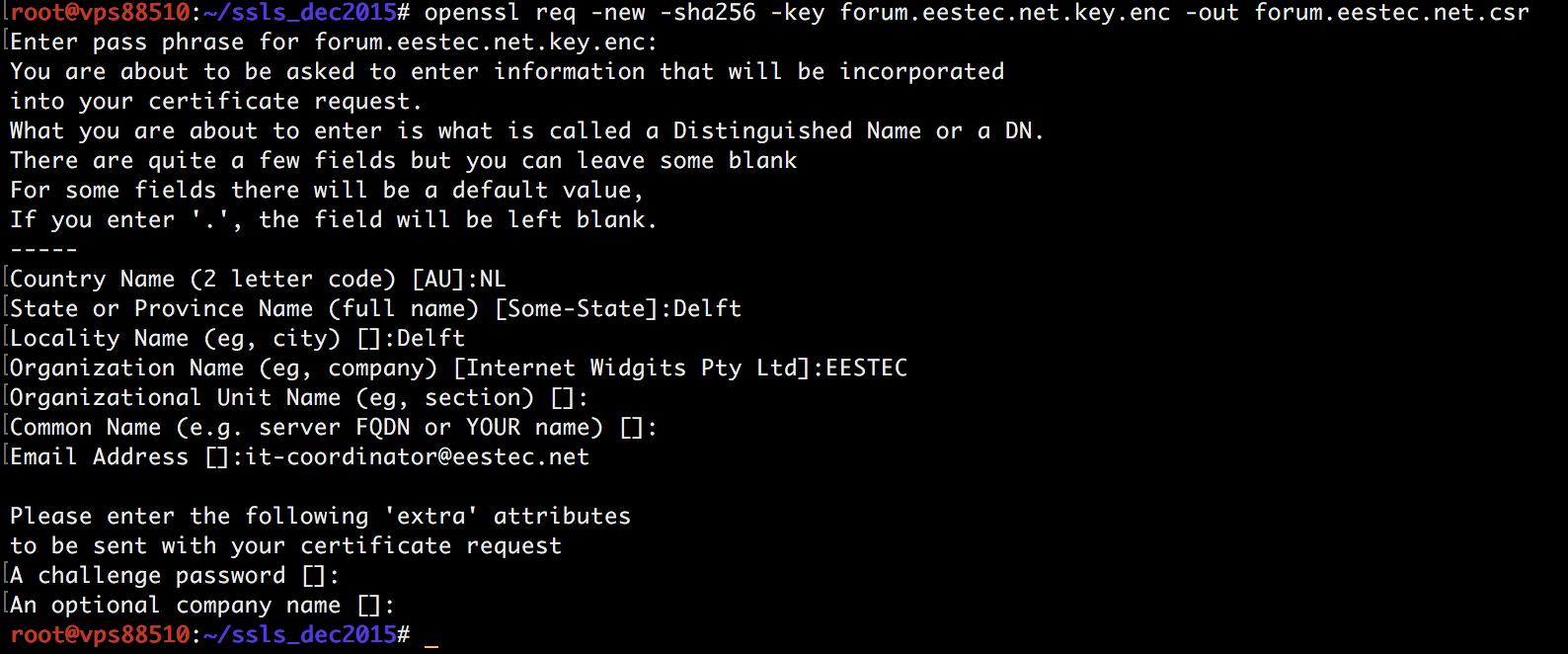The image size is (1568, 654).
Task: Click the cursor at the last shell prompt
Action: coord(431,637)
